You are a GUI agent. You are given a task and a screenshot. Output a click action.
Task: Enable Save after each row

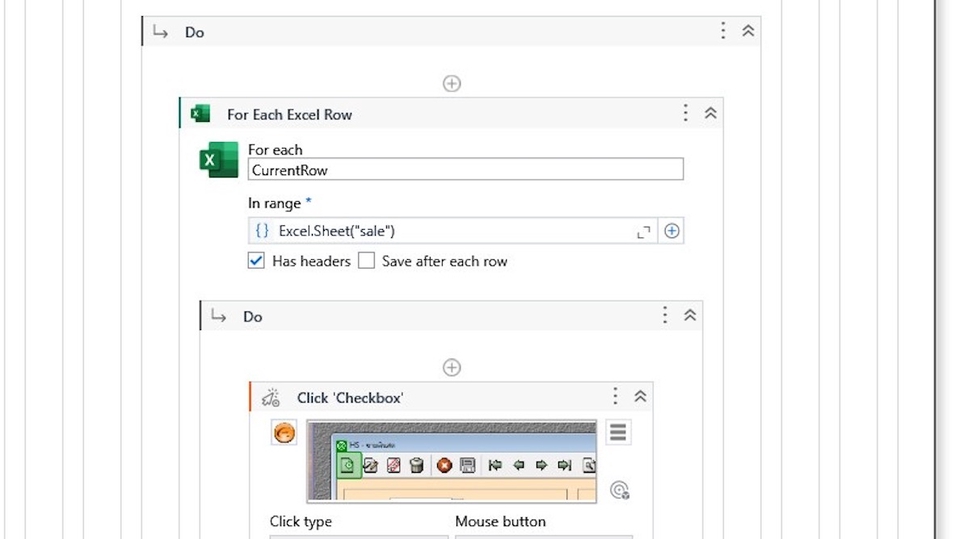tap(366, 261)
